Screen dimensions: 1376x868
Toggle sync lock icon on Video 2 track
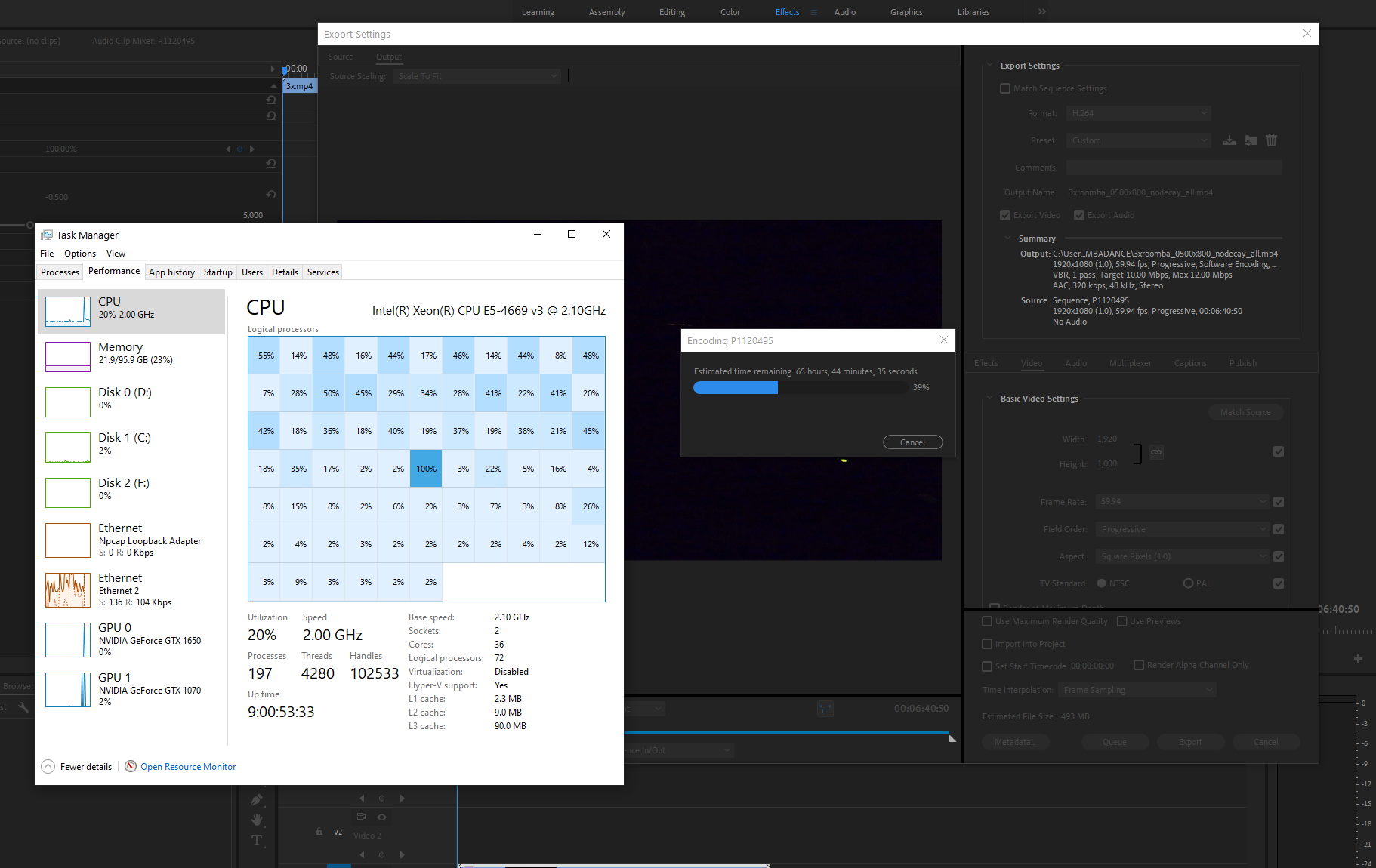[361, 817]
